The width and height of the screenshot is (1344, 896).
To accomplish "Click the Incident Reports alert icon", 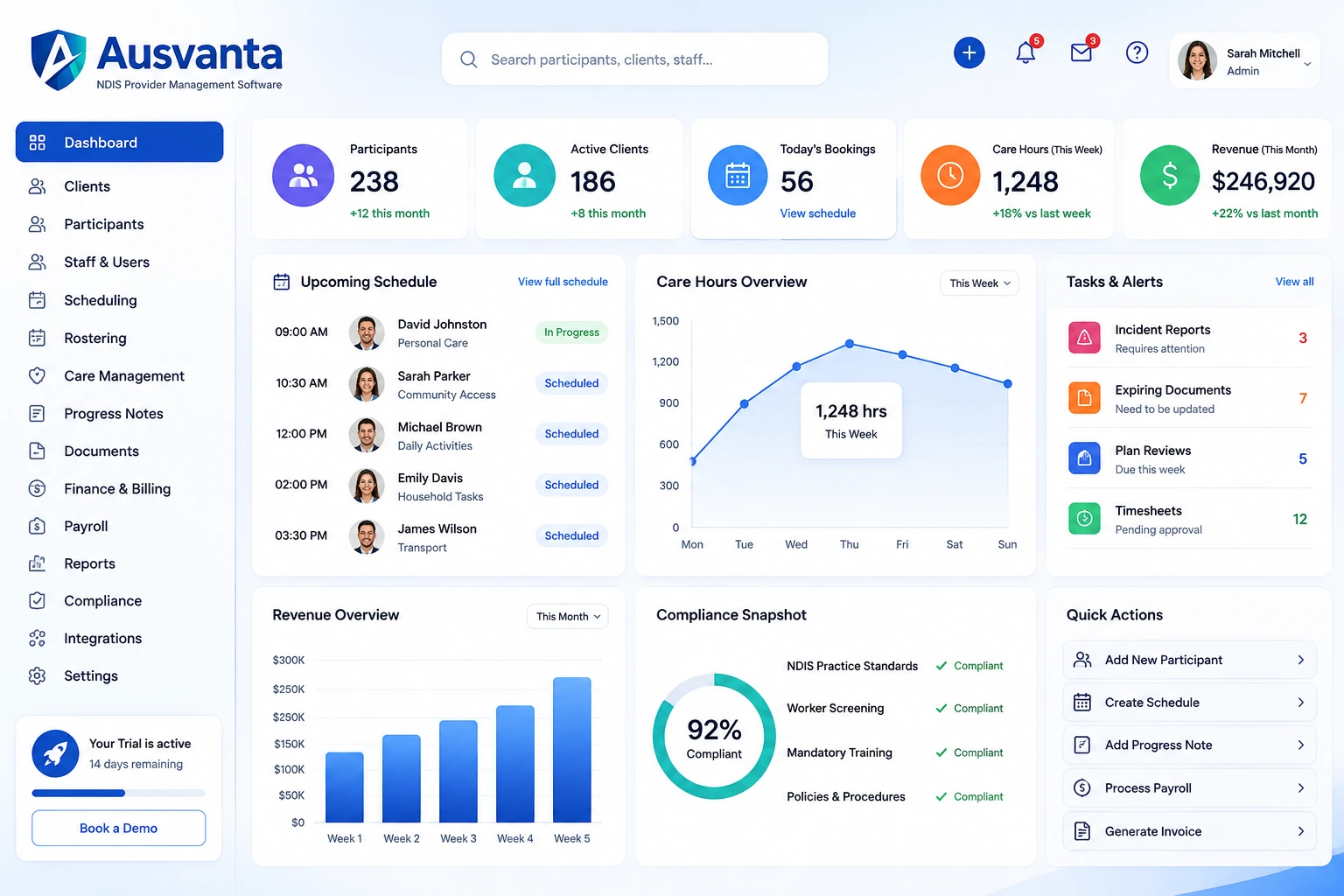I will tap(1084, 338).
